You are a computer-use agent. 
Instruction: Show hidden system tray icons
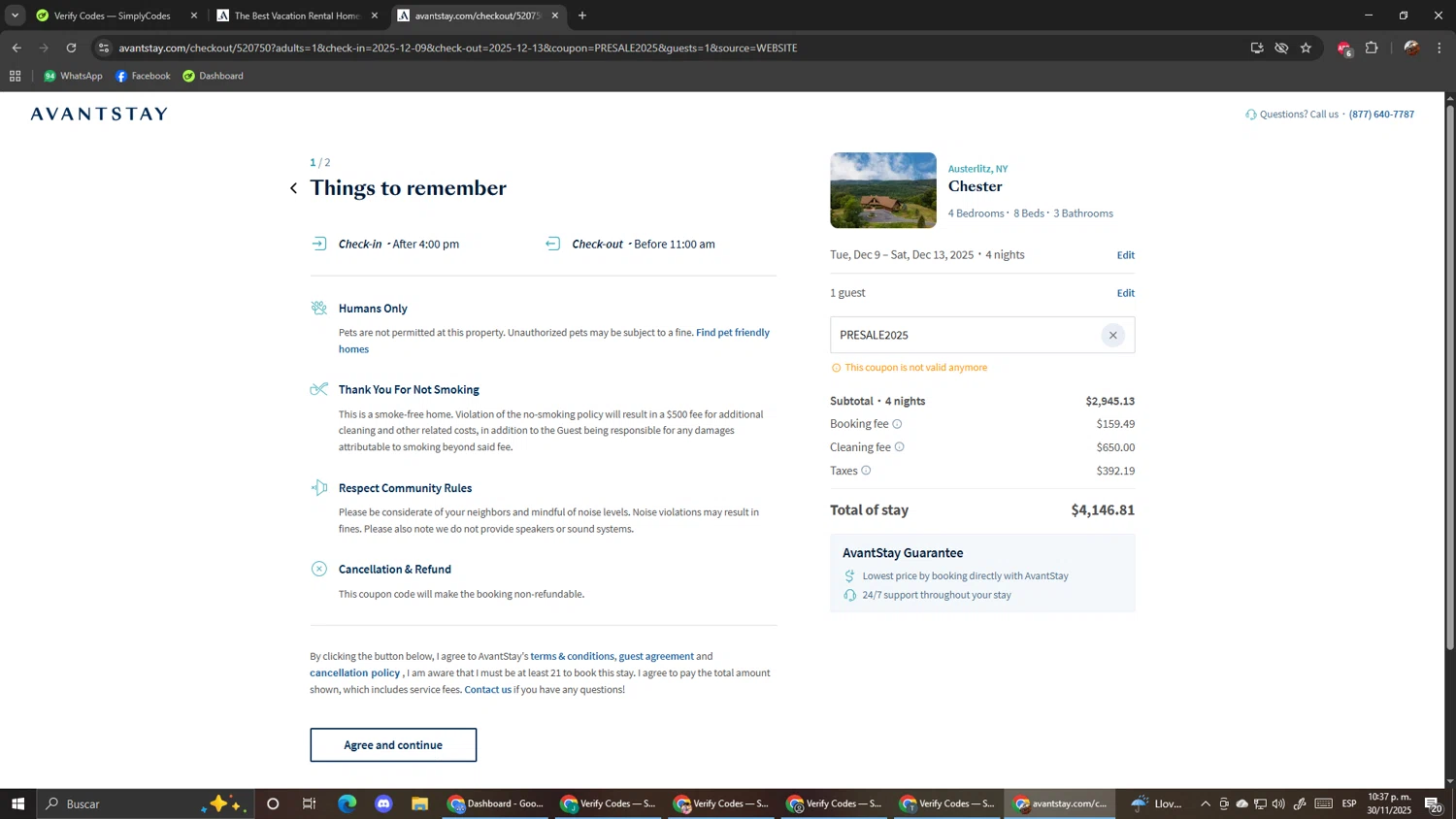1206,803
